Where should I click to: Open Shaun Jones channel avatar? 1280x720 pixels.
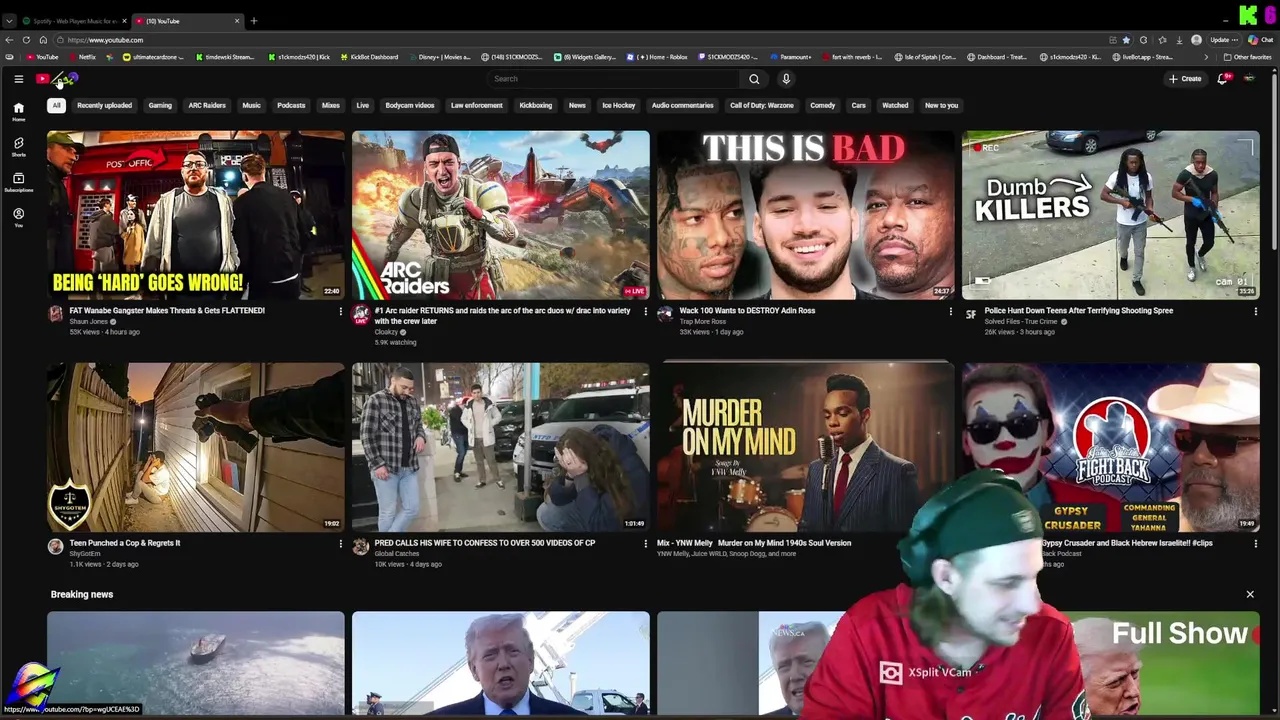55,314
